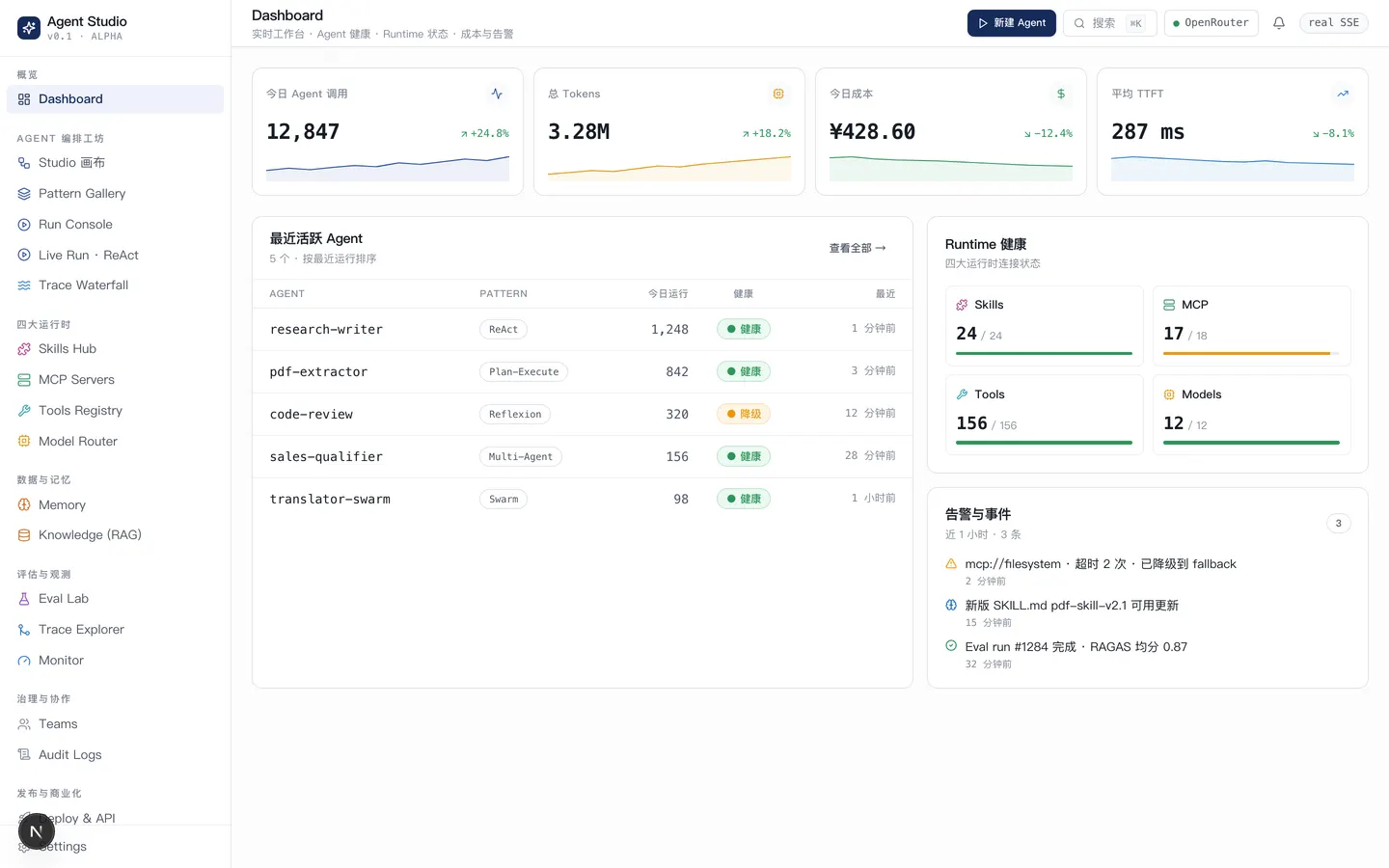
Task: Click the Skills 24/24 progress bar
Action: (1044, 354)
